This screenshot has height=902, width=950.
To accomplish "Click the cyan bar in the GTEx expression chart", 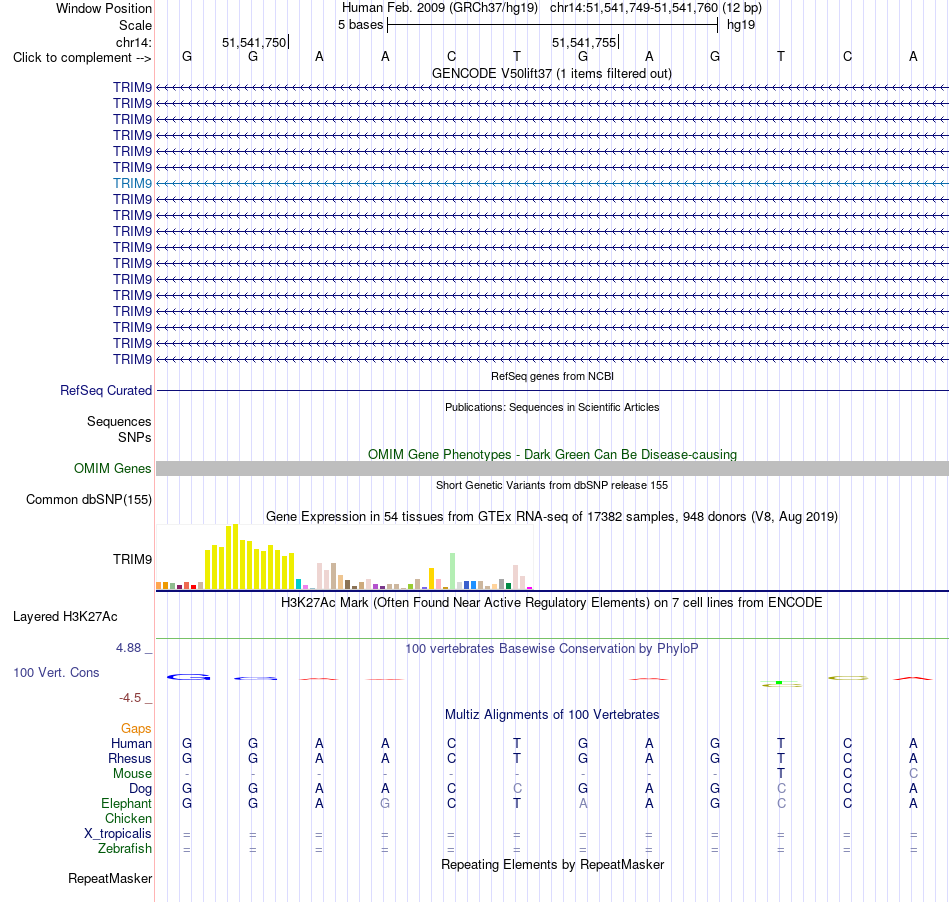I will [298, 585].
